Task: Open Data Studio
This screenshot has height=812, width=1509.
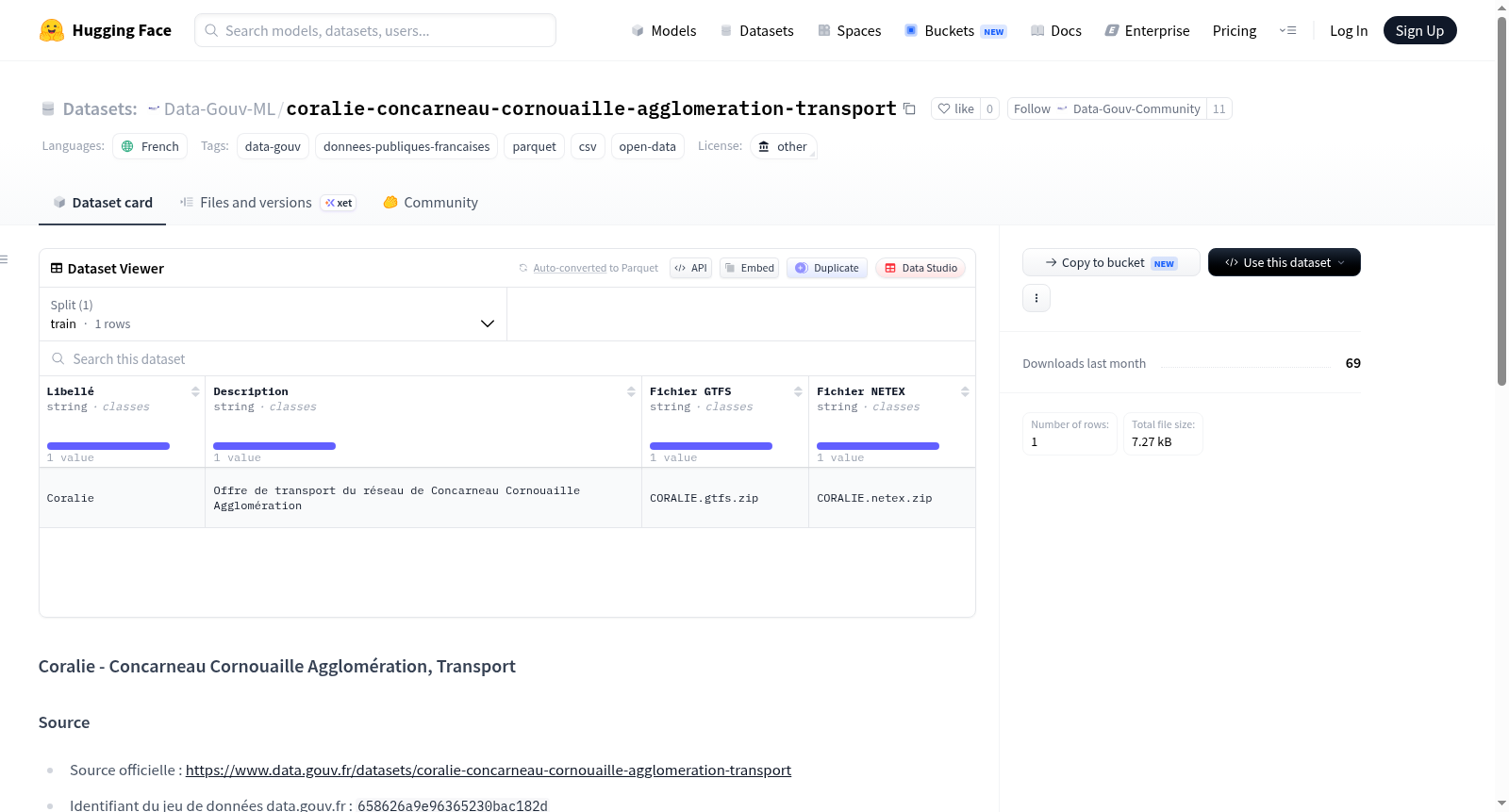Action: tap(920, 268)
